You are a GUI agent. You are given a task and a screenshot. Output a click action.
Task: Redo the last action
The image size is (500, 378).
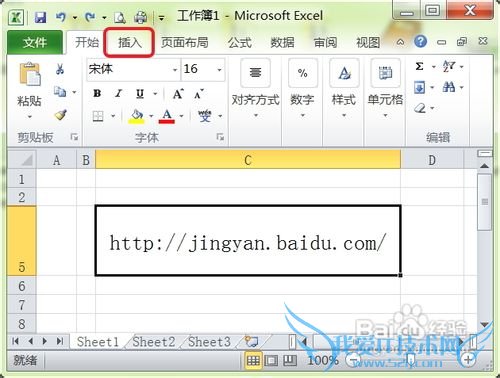click(90, 17)
